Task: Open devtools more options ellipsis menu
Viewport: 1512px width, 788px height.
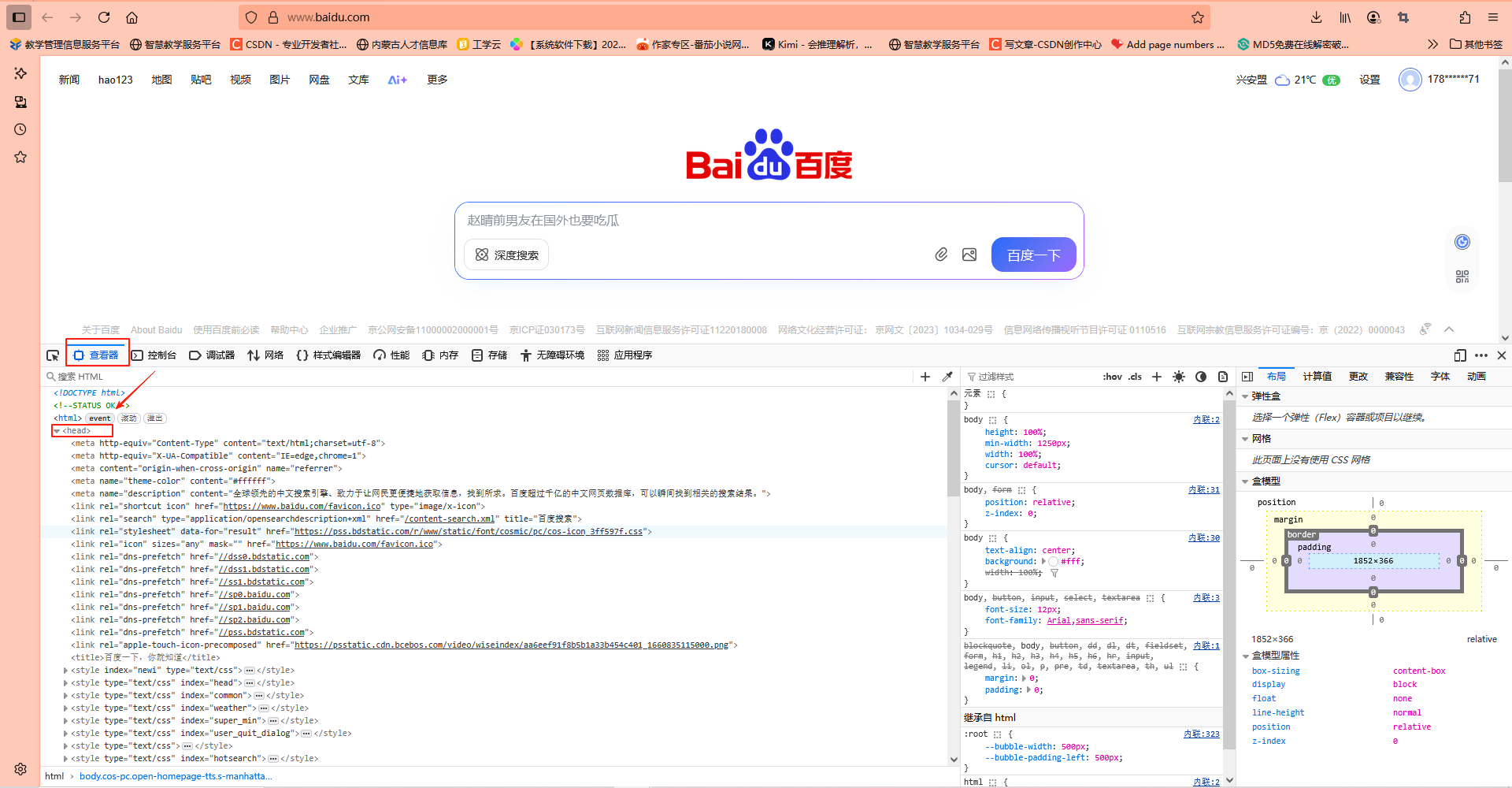Action: pos(1481,355)
